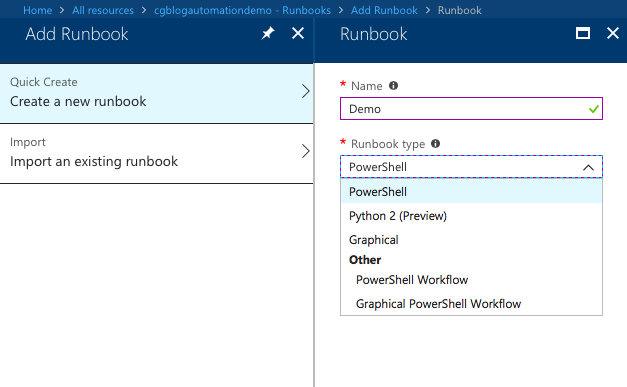Click the Other group heading in list
Image resolution: width=627 pixels, height=387 pixels.
(365, 260)
